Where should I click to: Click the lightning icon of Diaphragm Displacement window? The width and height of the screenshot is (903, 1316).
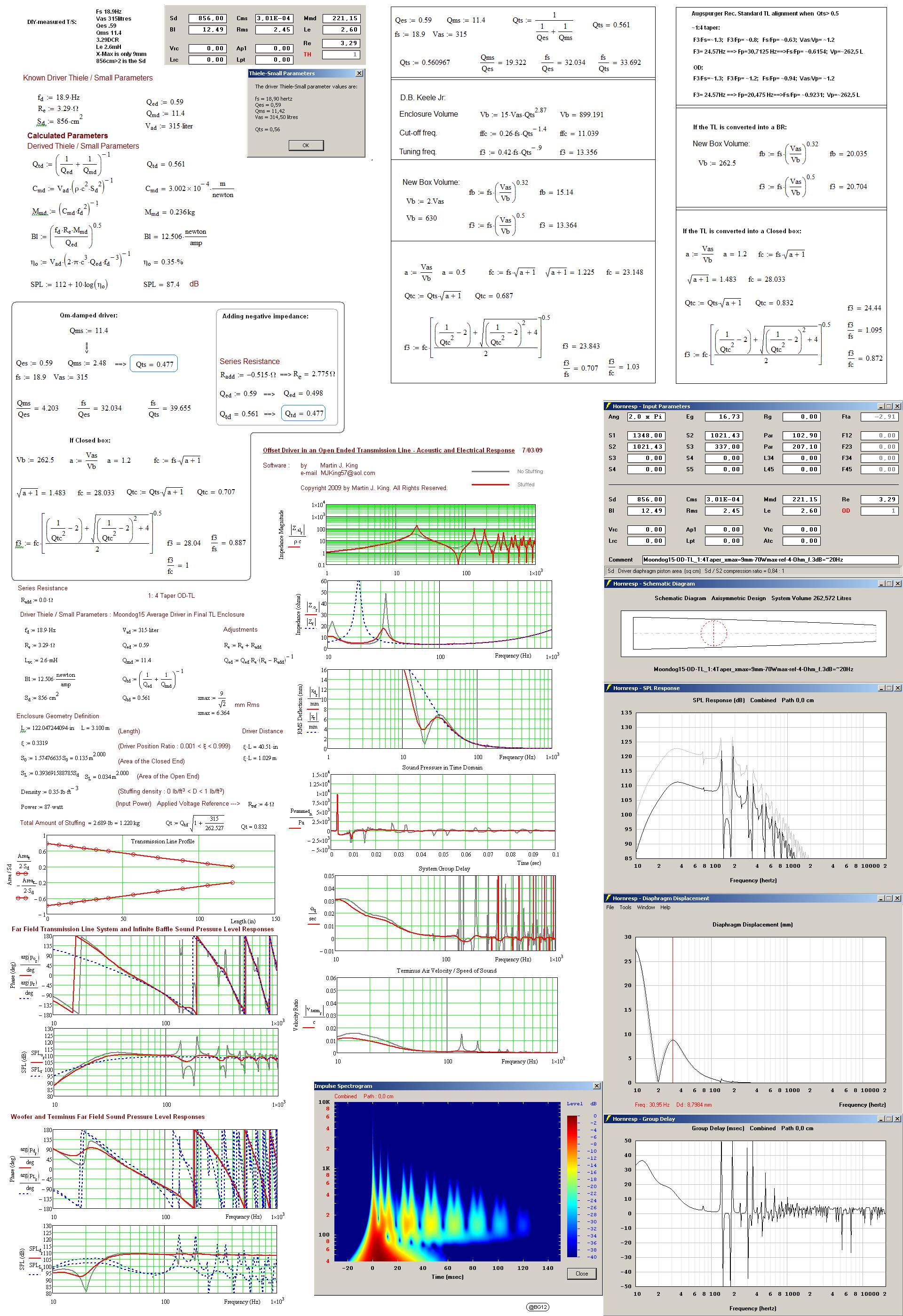tap(608, 898)
